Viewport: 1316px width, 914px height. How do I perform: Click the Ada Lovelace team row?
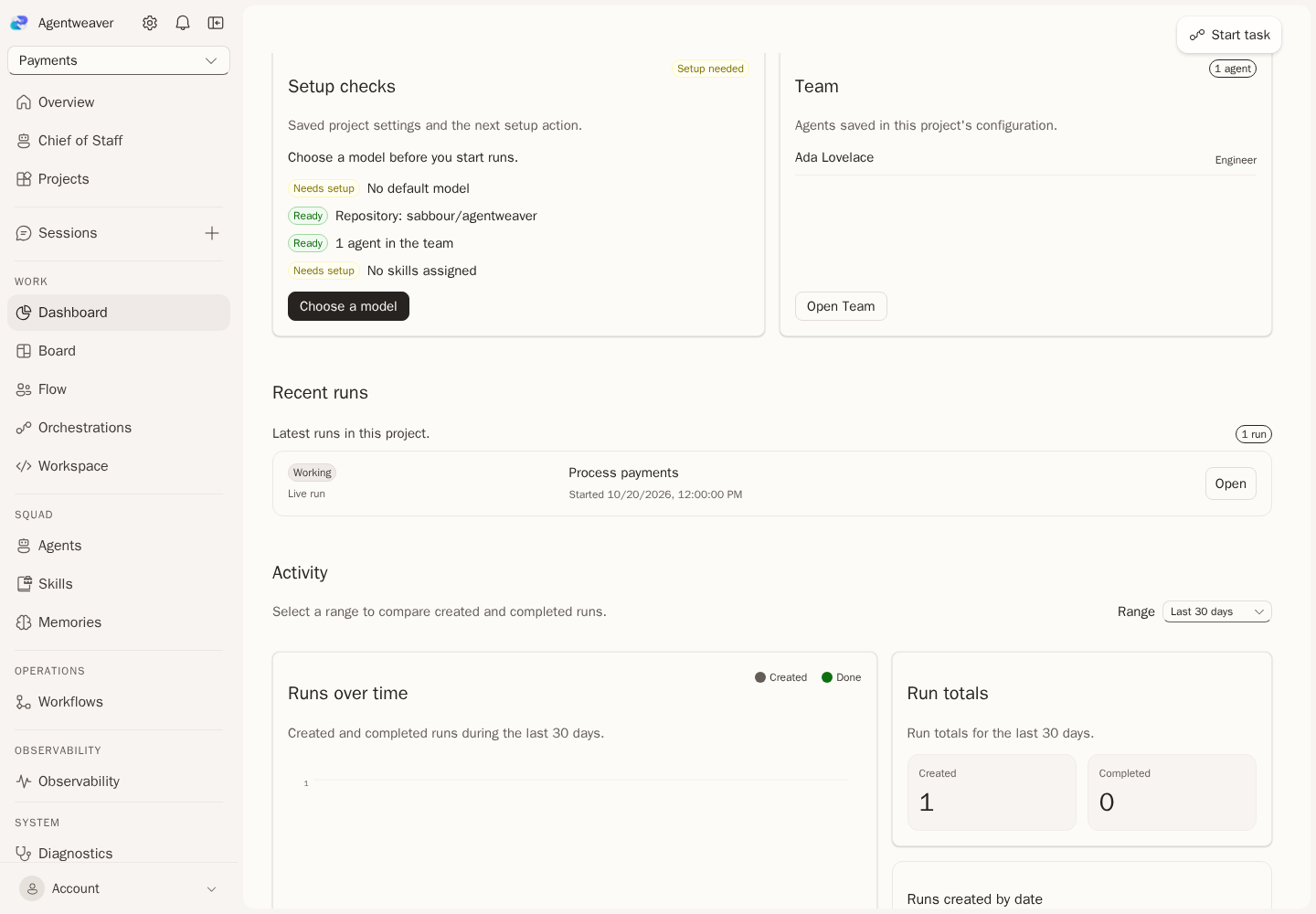pos(1025,158)
